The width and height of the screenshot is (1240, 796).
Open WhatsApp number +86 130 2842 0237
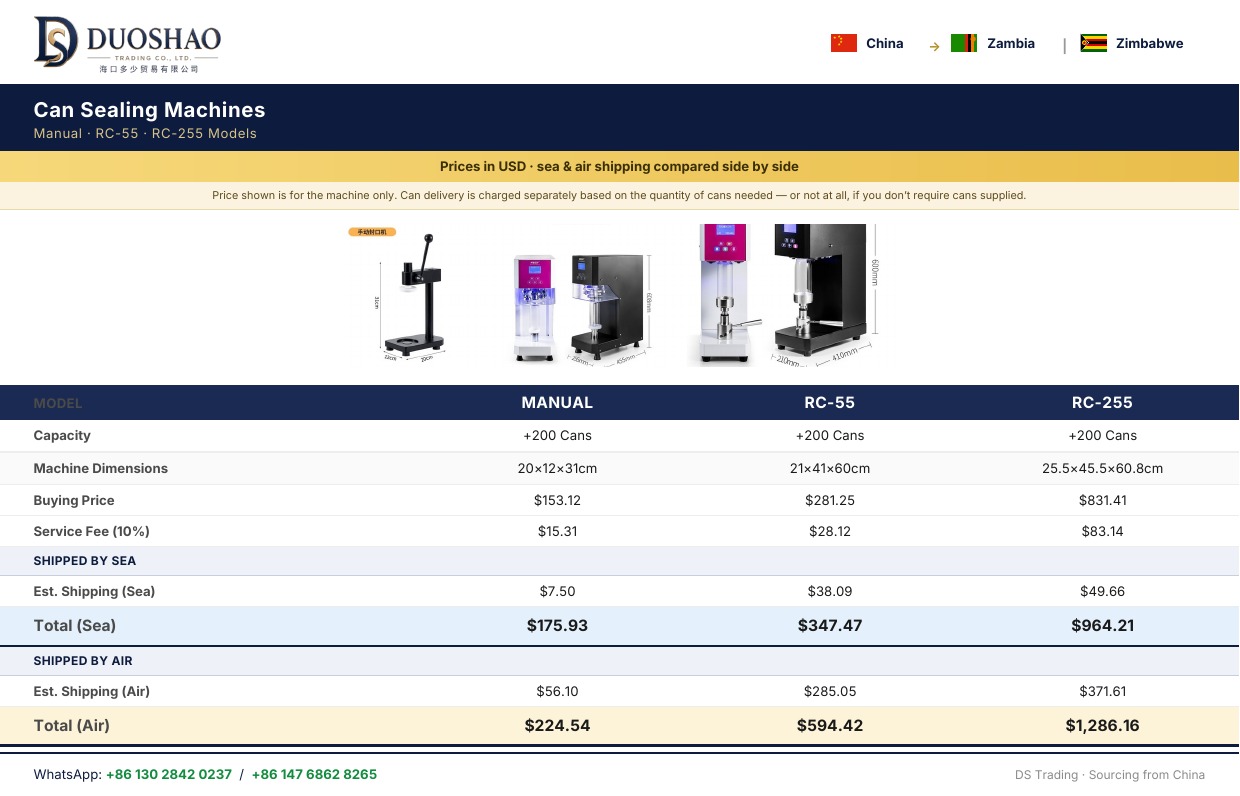point(169,774)
